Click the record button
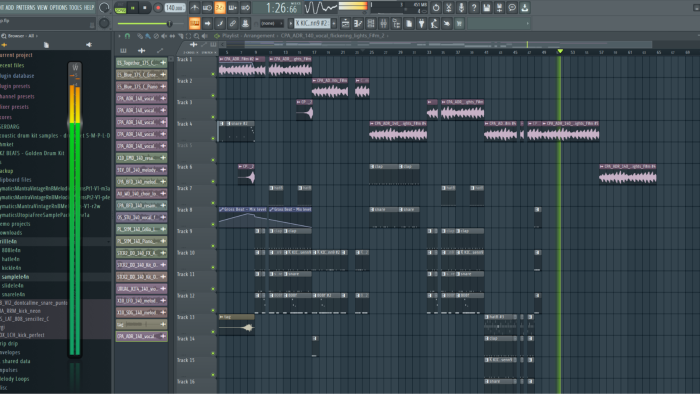 coord(158,8)
